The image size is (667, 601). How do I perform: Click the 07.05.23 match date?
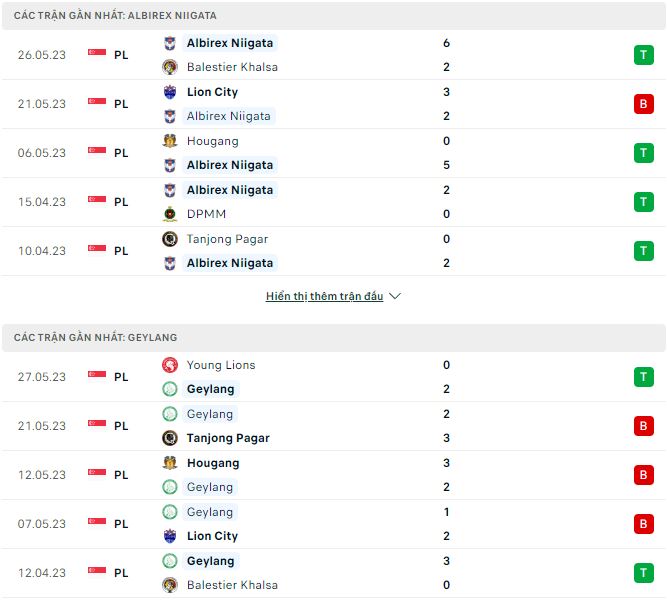tap(42, 524)
